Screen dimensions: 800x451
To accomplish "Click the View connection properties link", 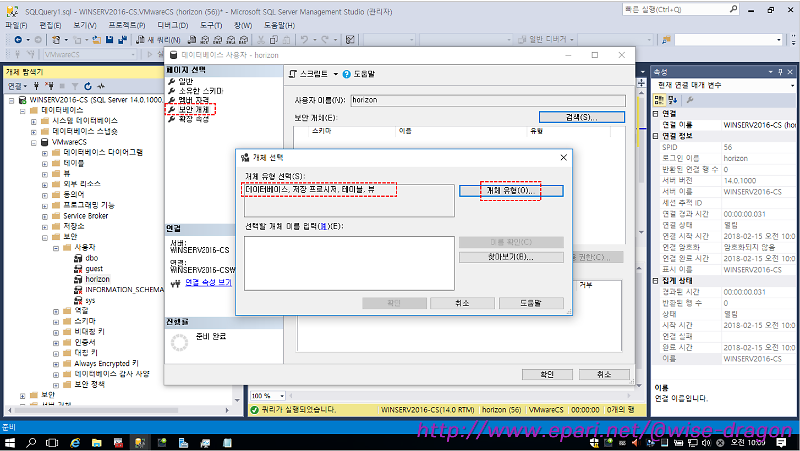I will 208,282.
